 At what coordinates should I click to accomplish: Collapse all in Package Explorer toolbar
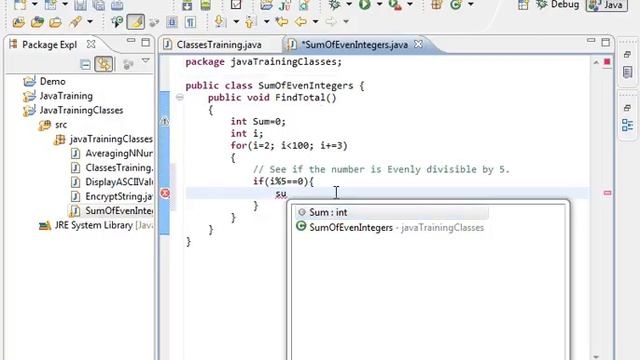(85, 64)
